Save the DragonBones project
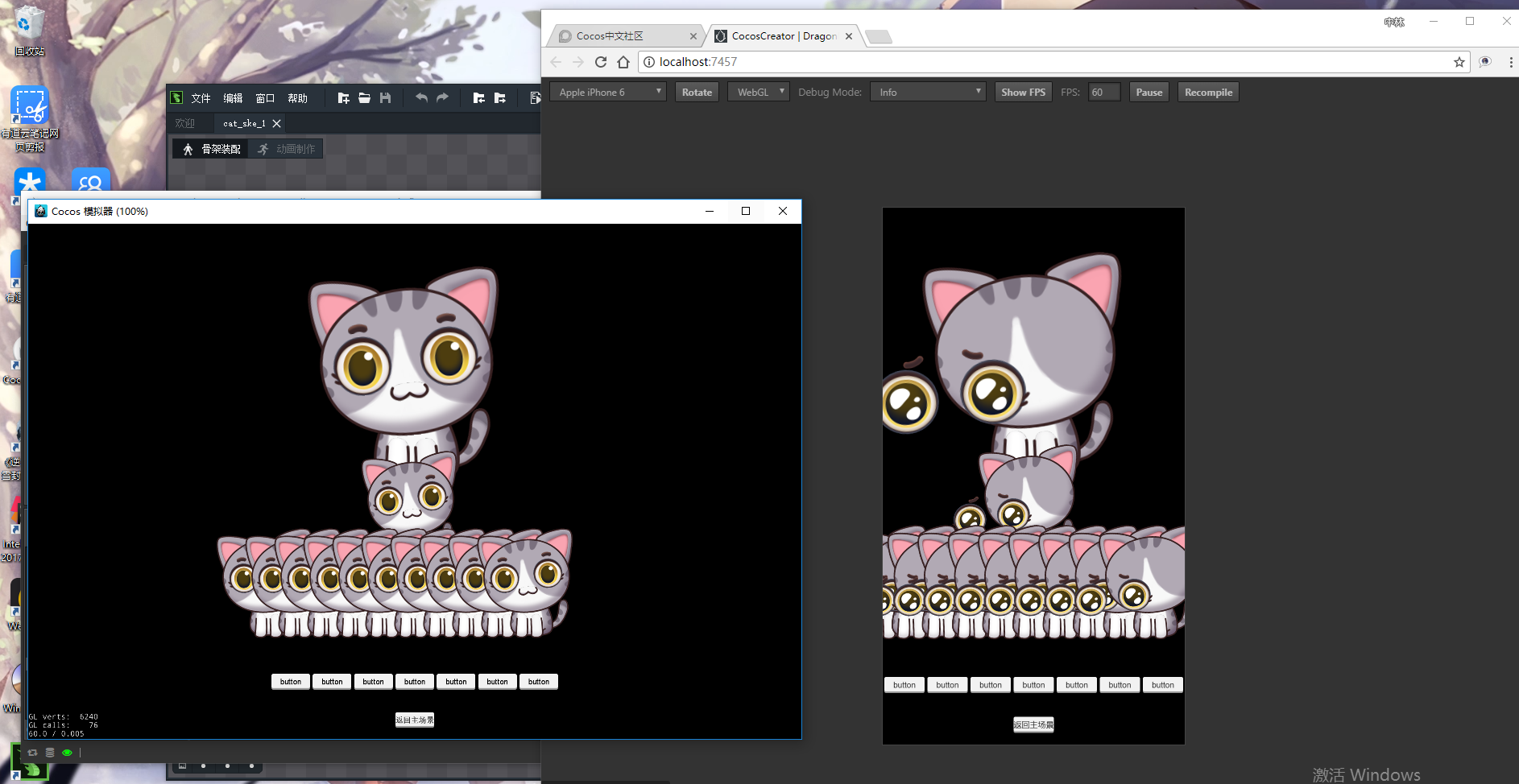Screen dimensions: 1519x784 click(385, 98)
